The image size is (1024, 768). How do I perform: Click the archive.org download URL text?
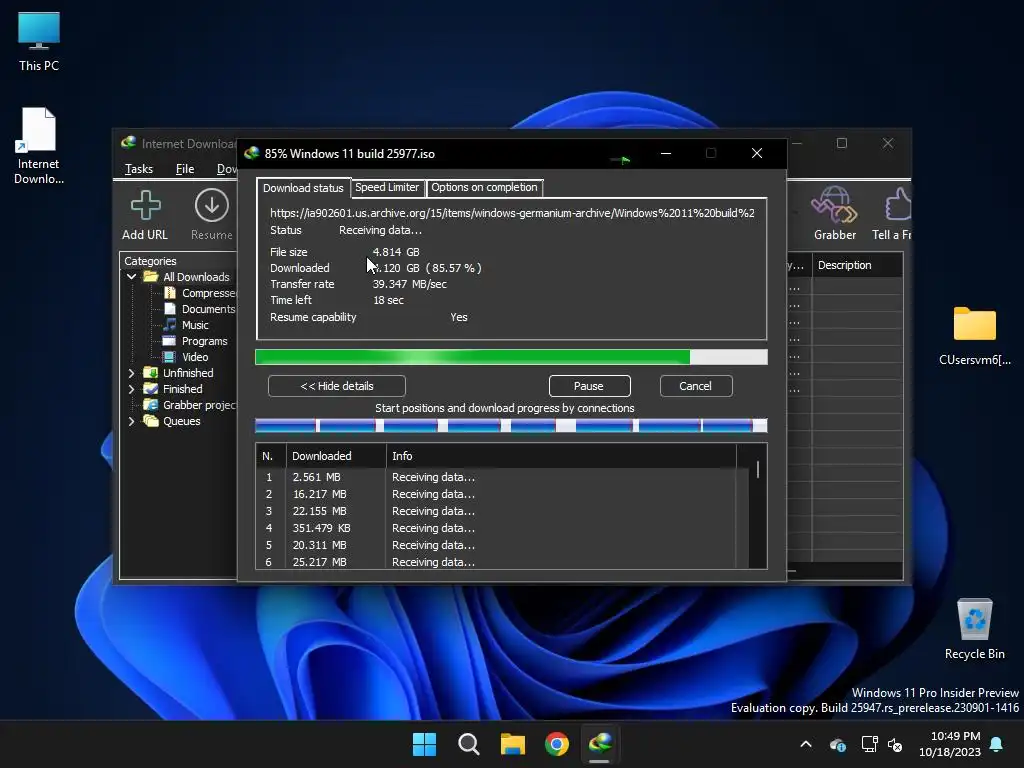coord(513,213)
